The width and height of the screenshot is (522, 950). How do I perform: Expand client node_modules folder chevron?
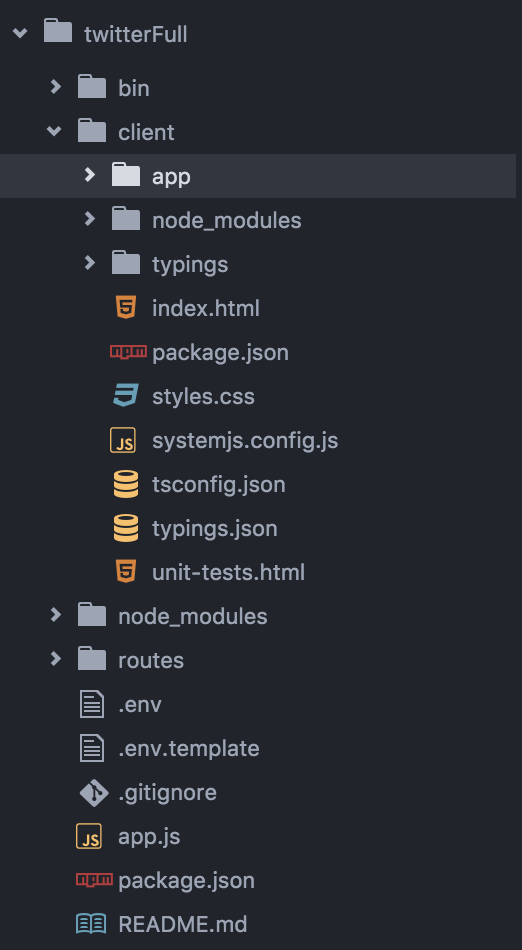pos(90,219)
